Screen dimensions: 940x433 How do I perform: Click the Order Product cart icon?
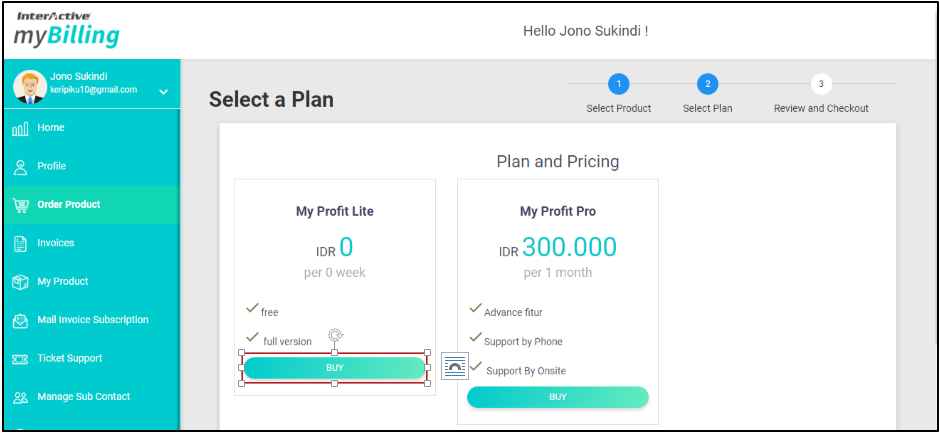tap(20, 205)
